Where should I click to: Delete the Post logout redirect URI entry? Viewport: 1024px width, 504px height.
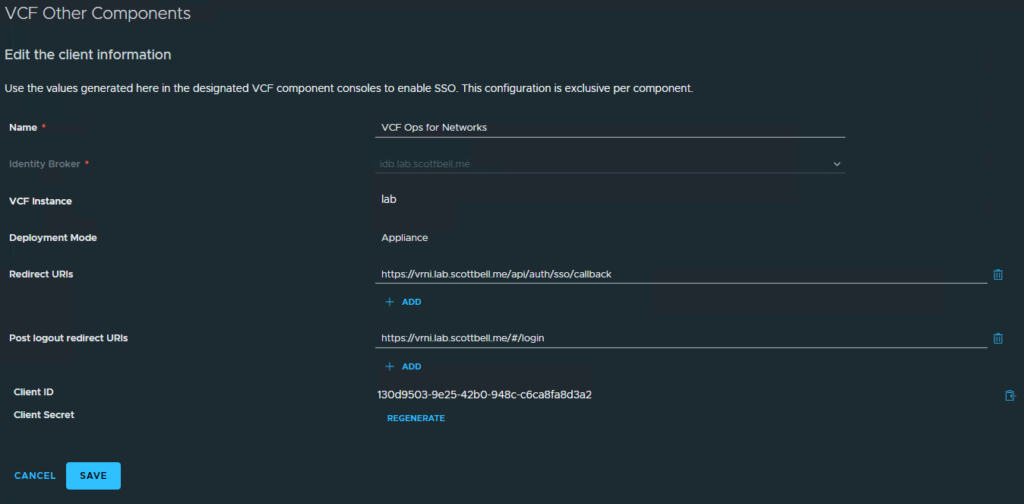point(998,338)
